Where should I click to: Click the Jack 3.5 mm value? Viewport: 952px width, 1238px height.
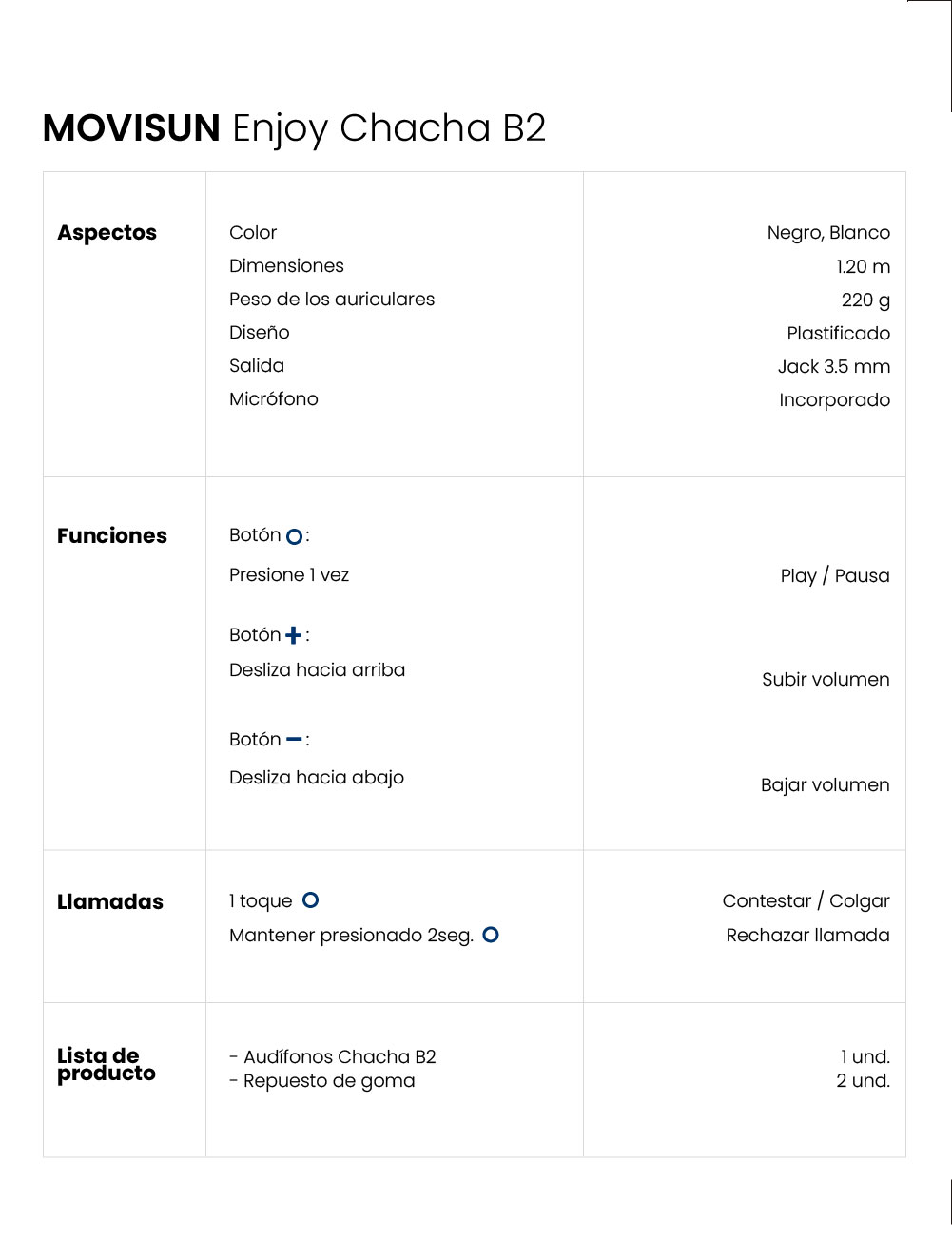tap(833, 367)
